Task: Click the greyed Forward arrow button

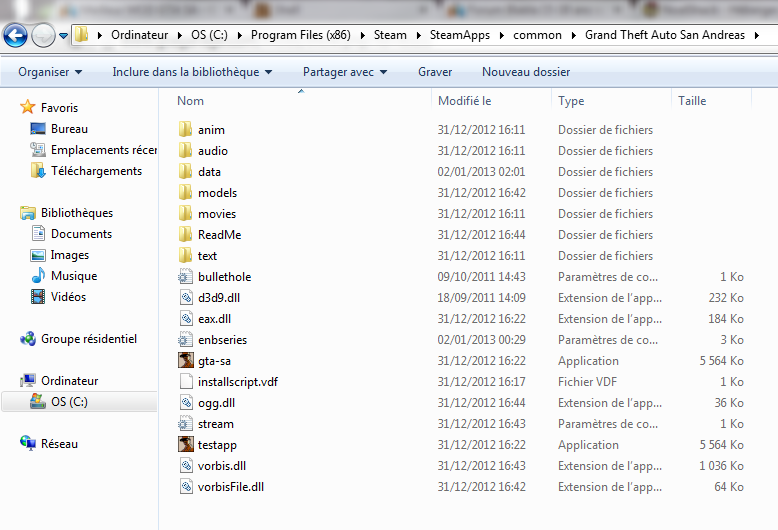Action: (43, 35)
